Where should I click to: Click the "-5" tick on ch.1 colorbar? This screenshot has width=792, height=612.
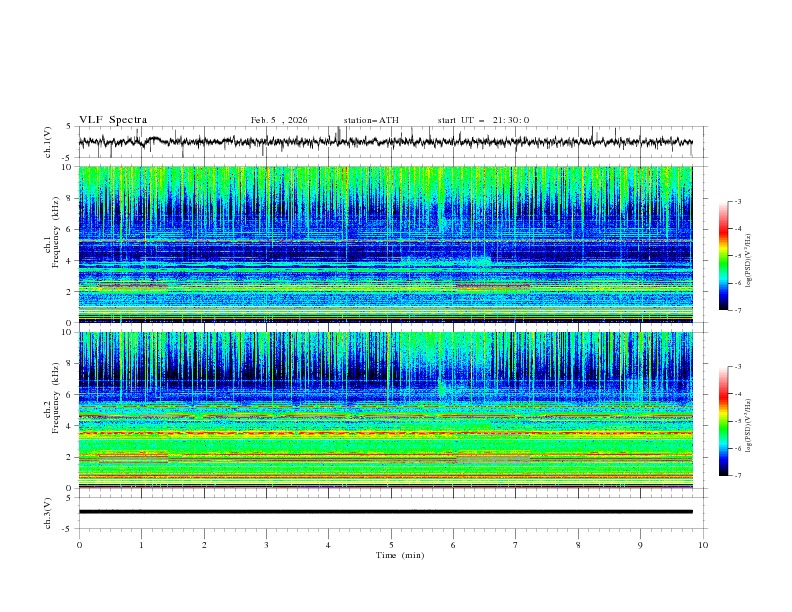737,256
